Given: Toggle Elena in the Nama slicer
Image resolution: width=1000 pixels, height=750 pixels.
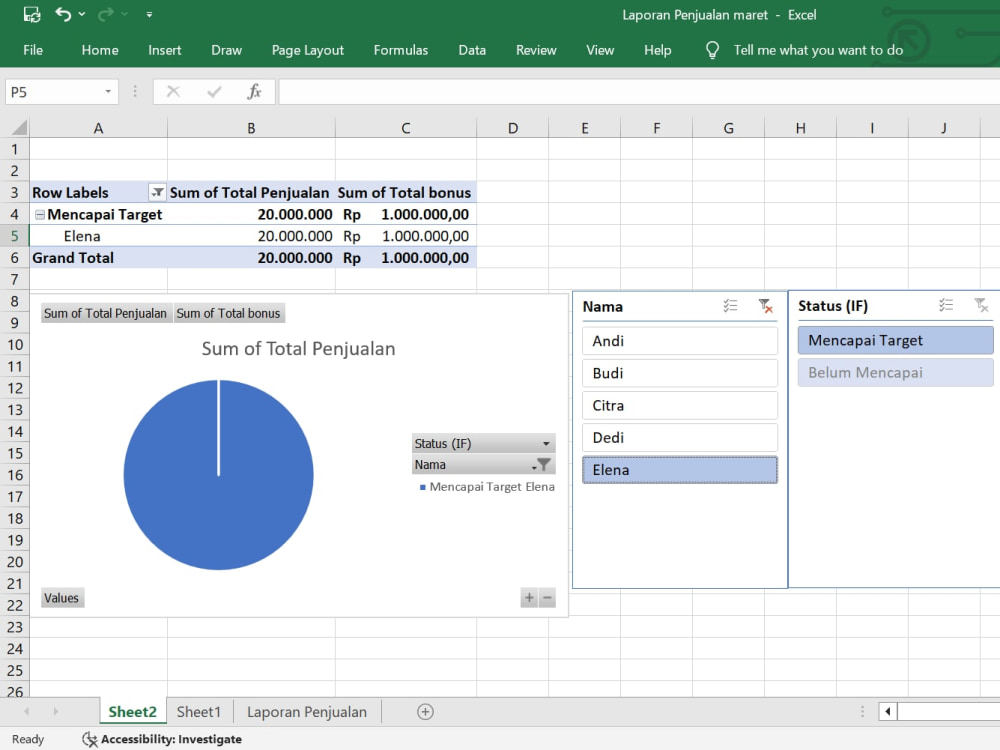Looking at the screenshot, I should coord(680,470).
